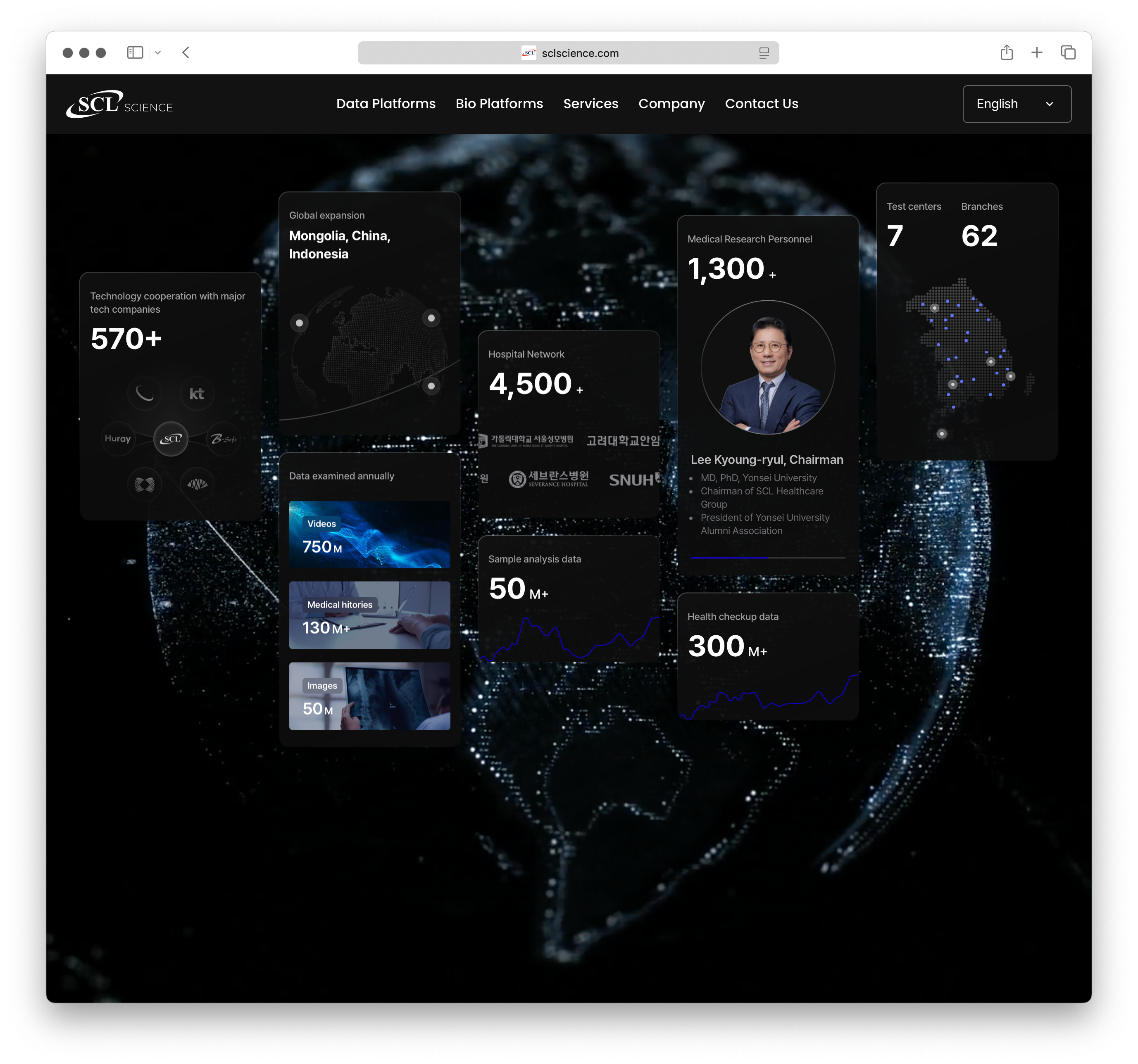Screen dimensions: 1138x1064
Task: Click the B-Safe partner logo icon
Action: (x=223, y=439)
